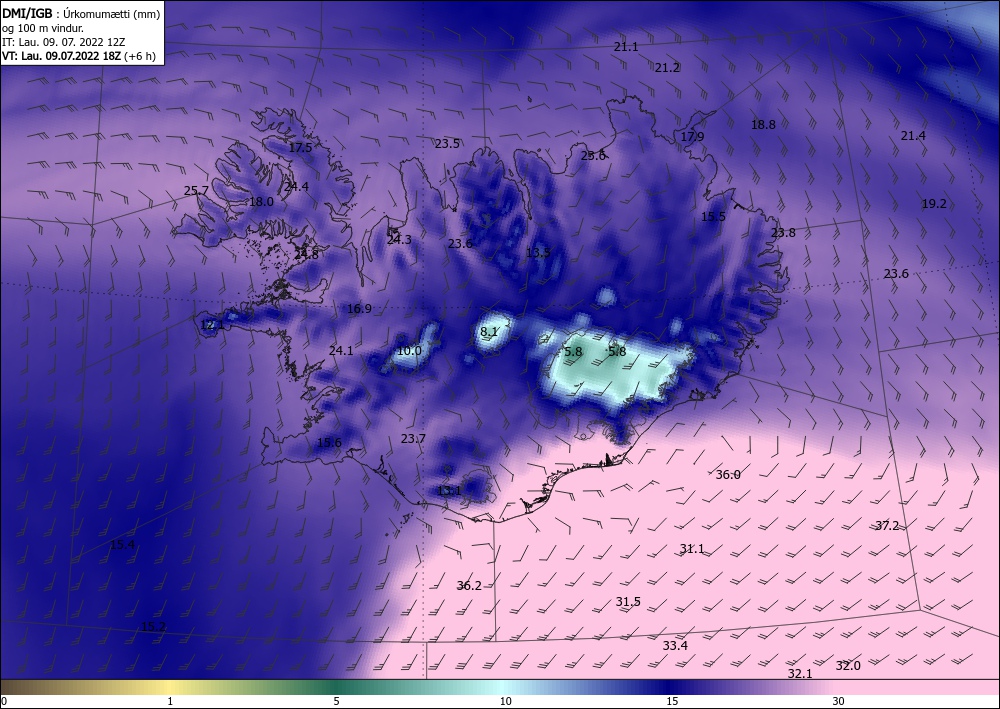Select the 37.2 value
The image size is (1000, 709).
[x=886, y=526]
